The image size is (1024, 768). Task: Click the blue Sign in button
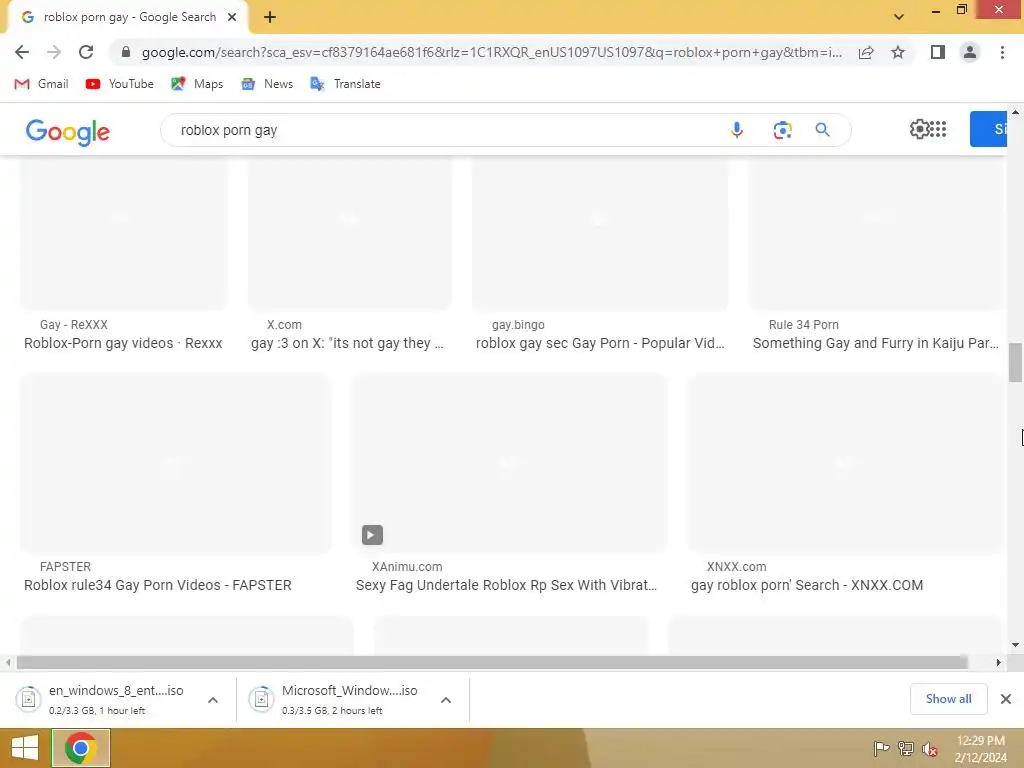point(989,129)
